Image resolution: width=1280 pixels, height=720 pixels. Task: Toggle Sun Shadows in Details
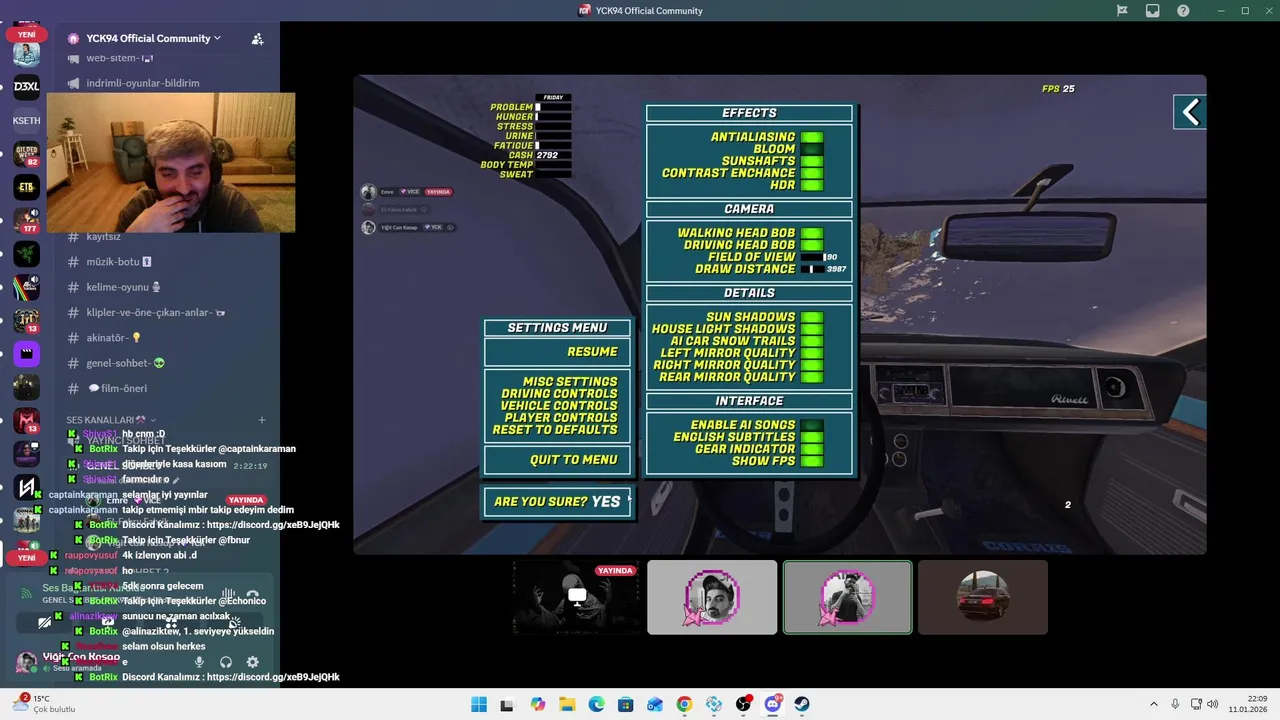click(x=811, y=317)
